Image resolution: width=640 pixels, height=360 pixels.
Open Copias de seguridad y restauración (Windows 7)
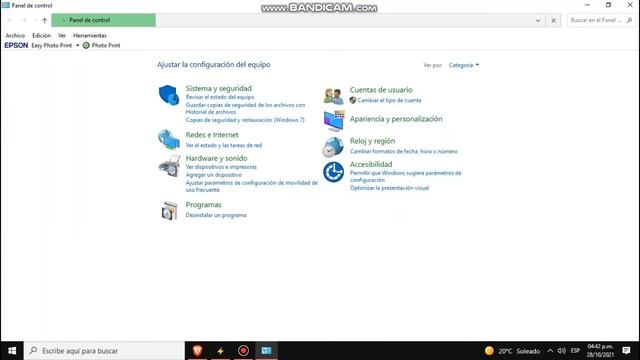tap(245, 120)
